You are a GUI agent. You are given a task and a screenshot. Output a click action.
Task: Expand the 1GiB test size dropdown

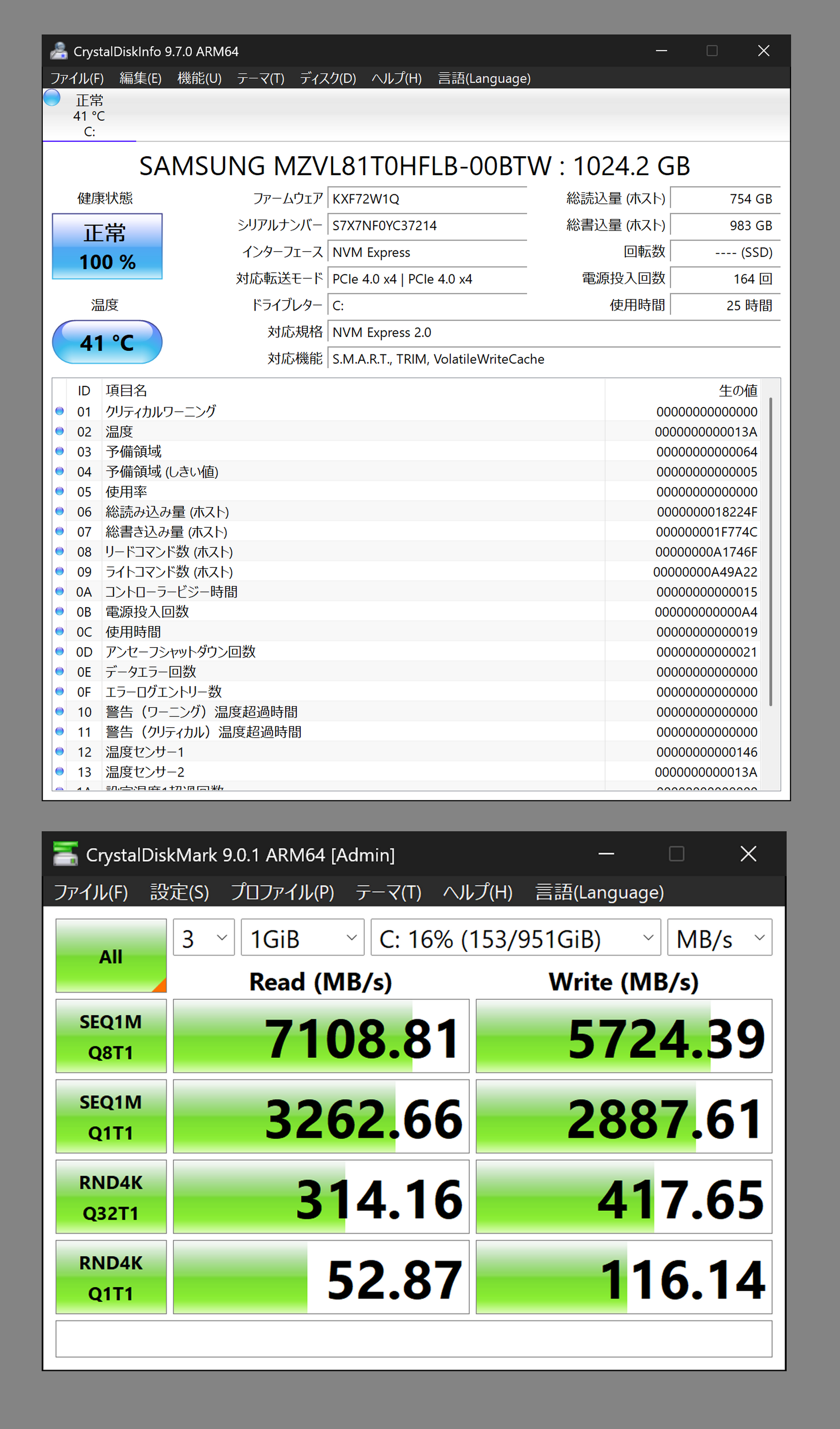302,939
